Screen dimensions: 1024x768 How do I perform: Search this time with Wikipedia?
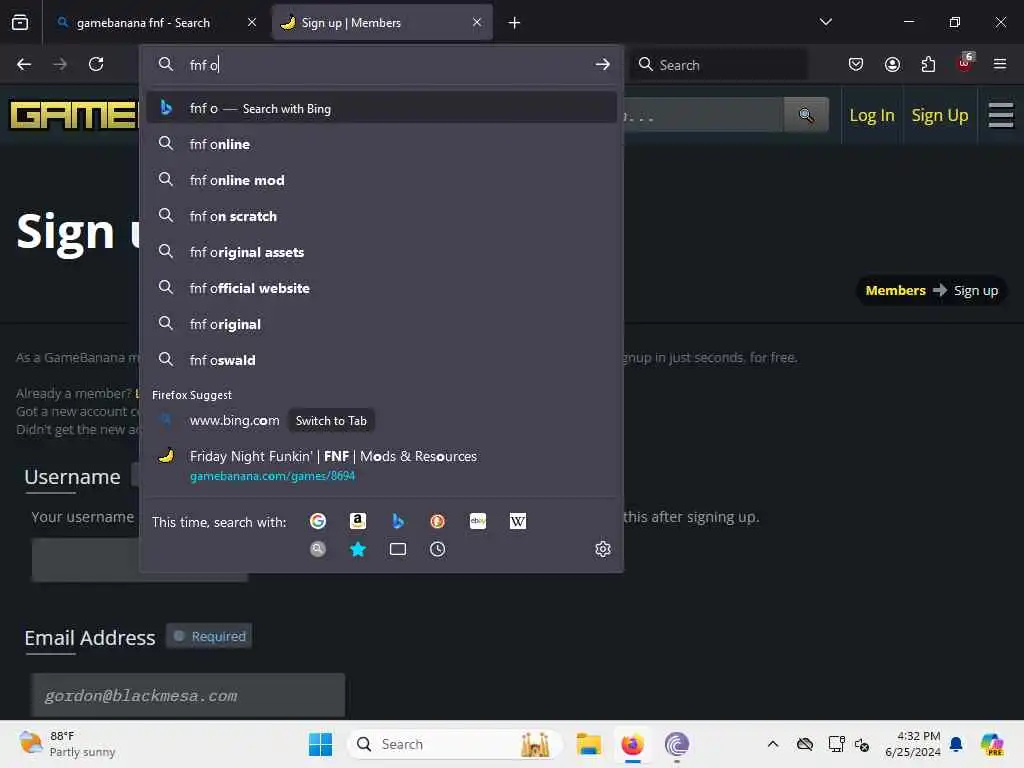(x=518, y=521)
